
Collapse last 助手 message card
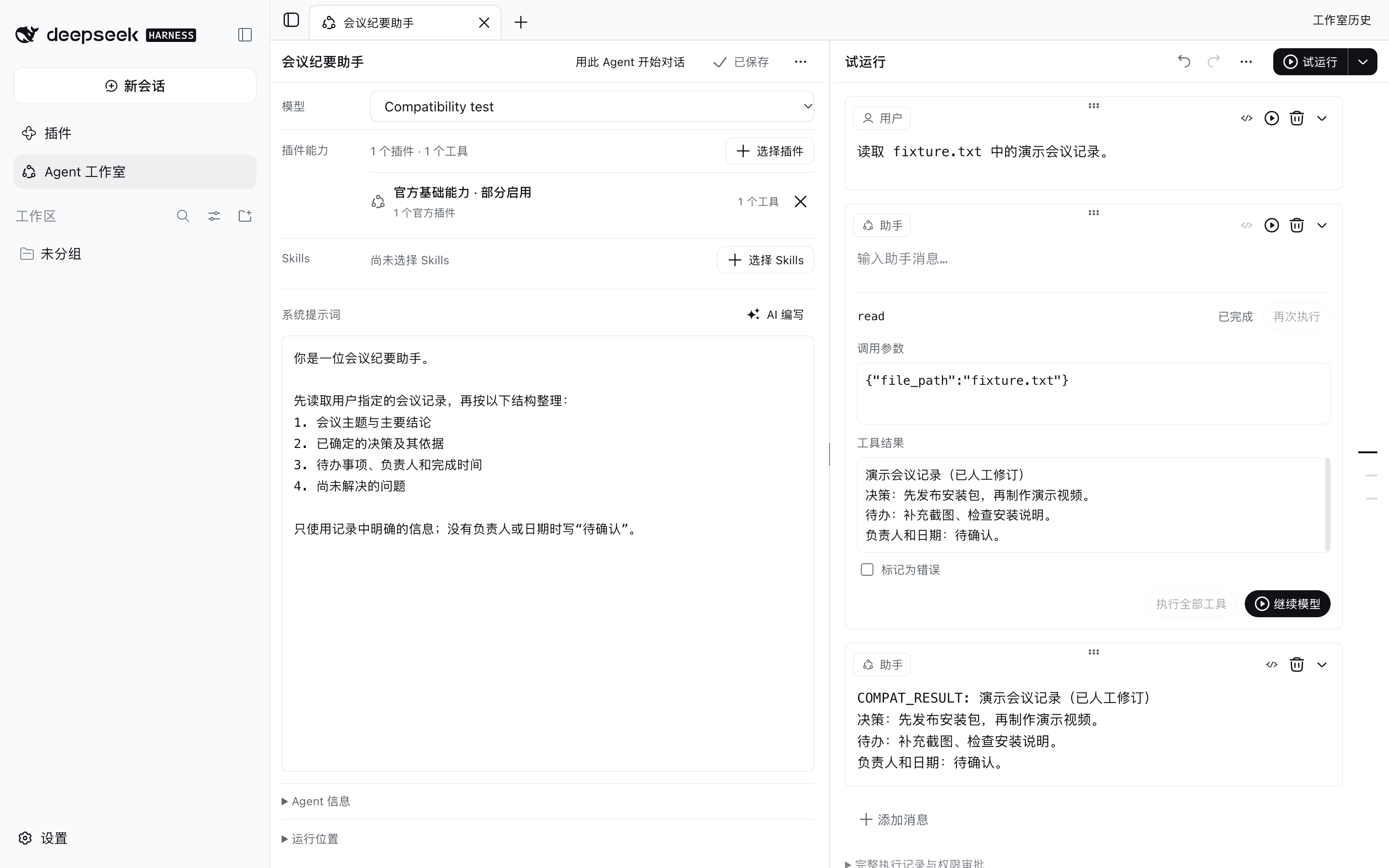tap(1322, 664)
